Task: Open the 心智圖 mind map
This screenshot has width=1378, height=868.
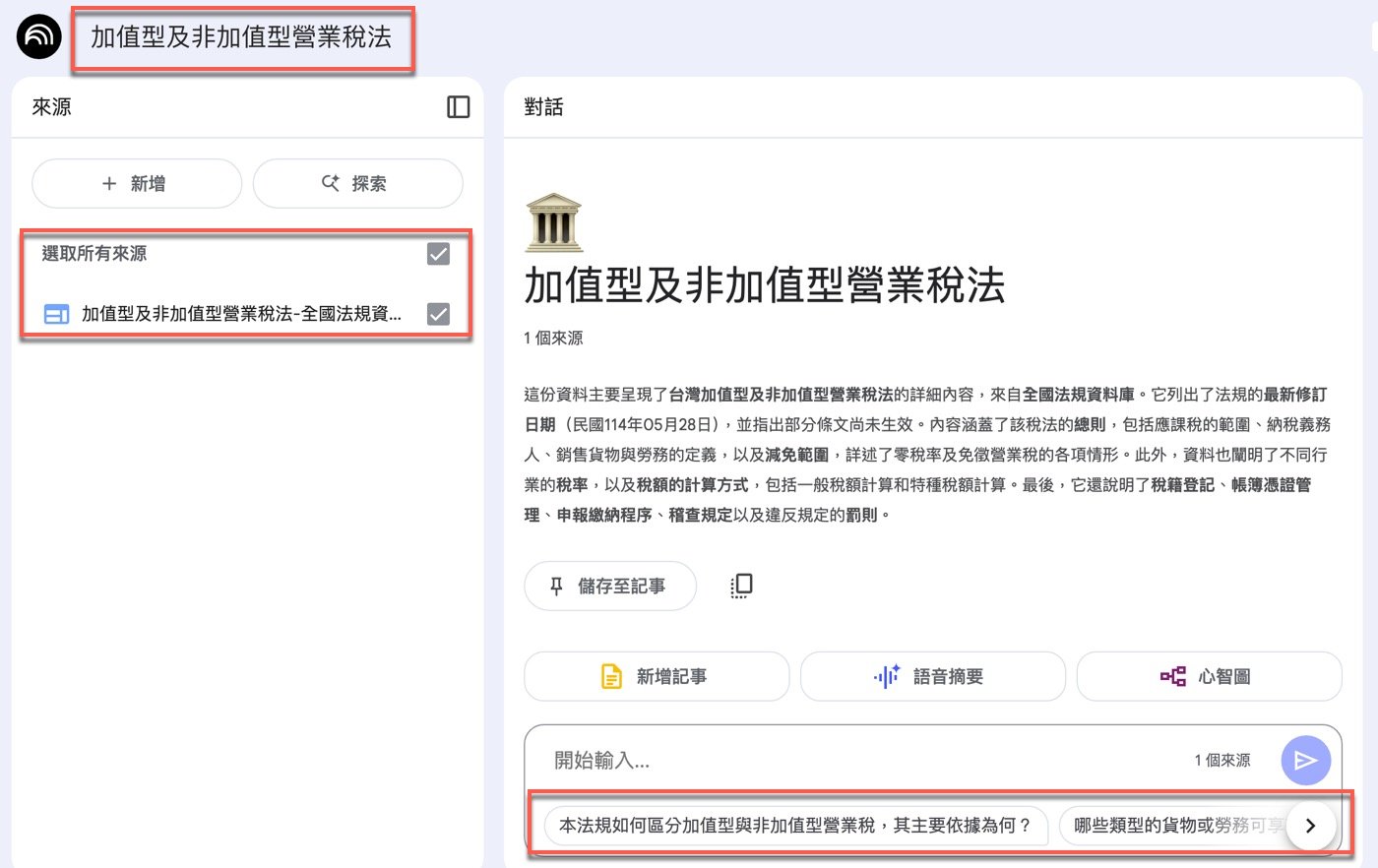Action: click(x=1210, y=676)
